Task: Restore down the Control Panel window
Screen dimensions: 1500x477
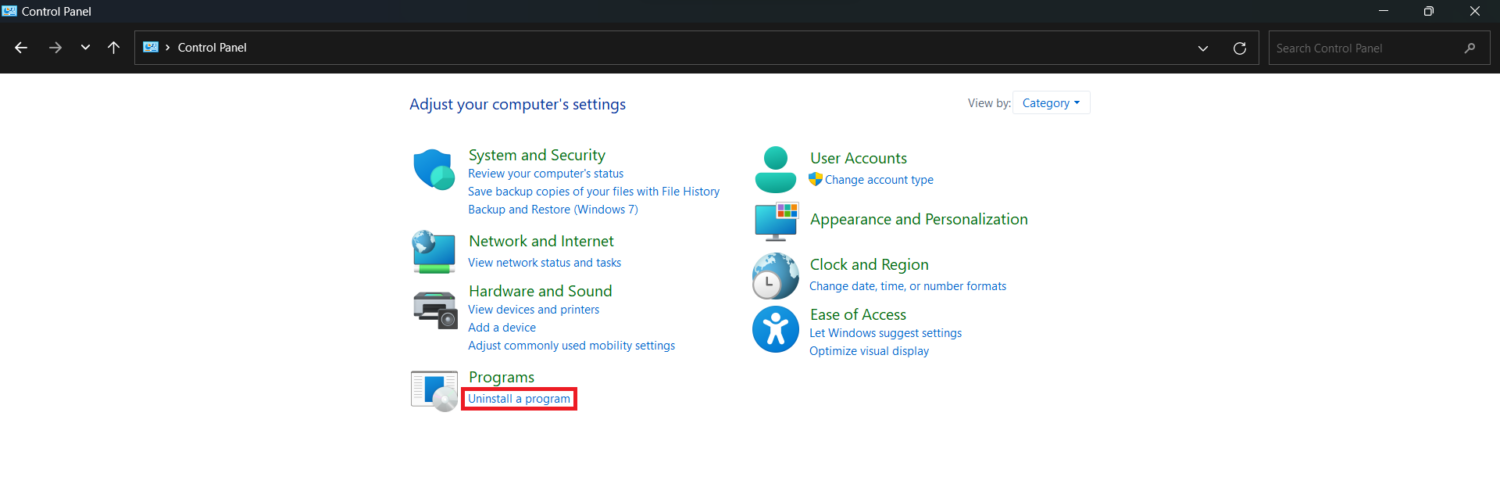Action: pyautogui.click(x=1429, y=11)
